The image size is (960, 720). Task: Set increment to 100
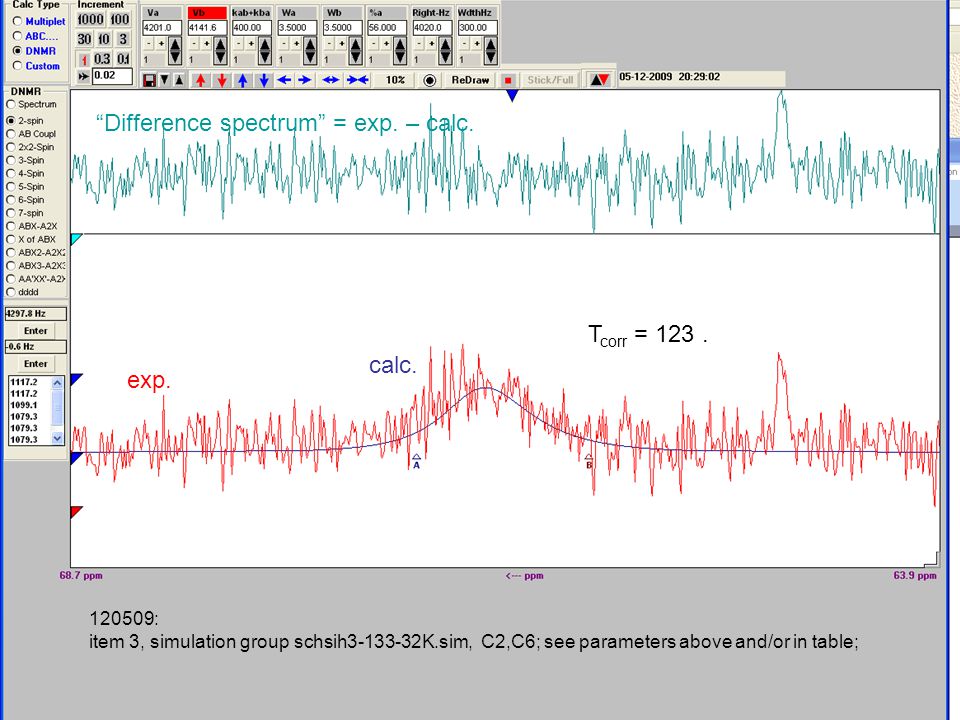(119, 20)
